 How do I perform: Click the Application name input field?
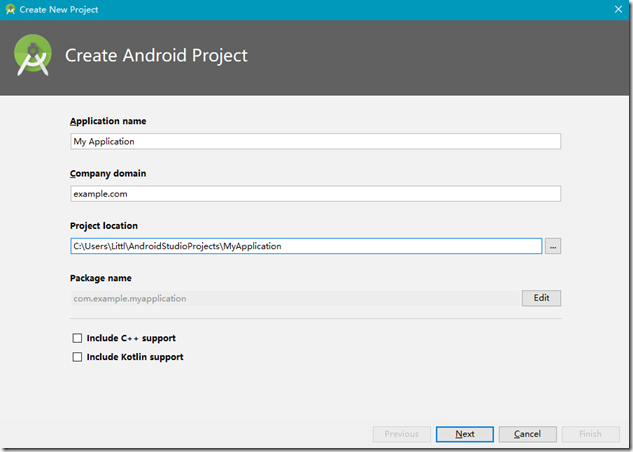(315, 142)
